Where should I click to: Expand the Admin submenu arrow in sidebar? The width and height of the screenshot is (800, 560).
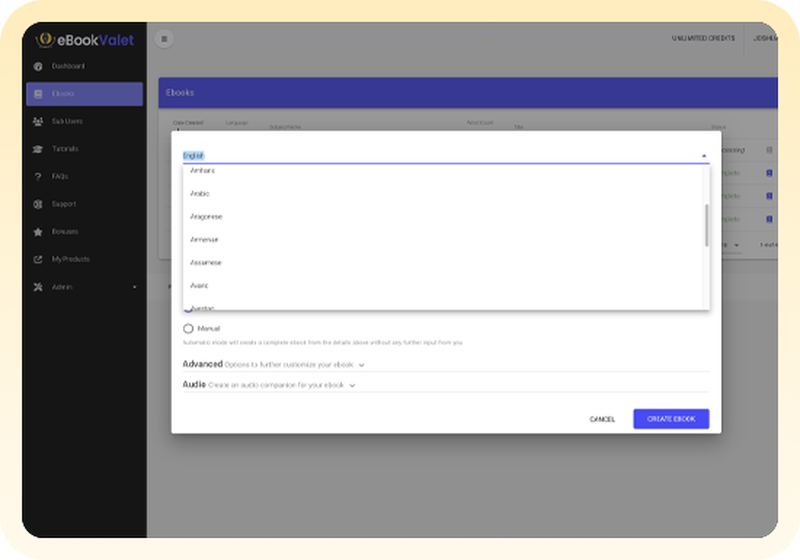pyautogui.click(x=134, y=288)
